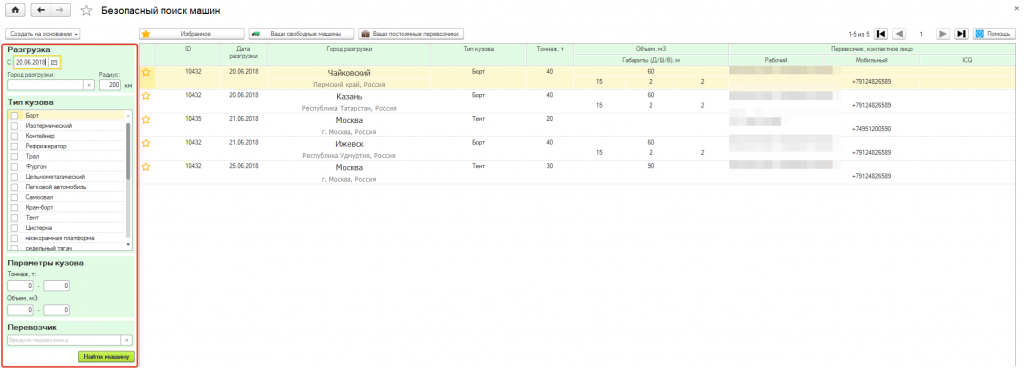
Task: Navigate forward with the right arrow
Action: tap(60, 10)
